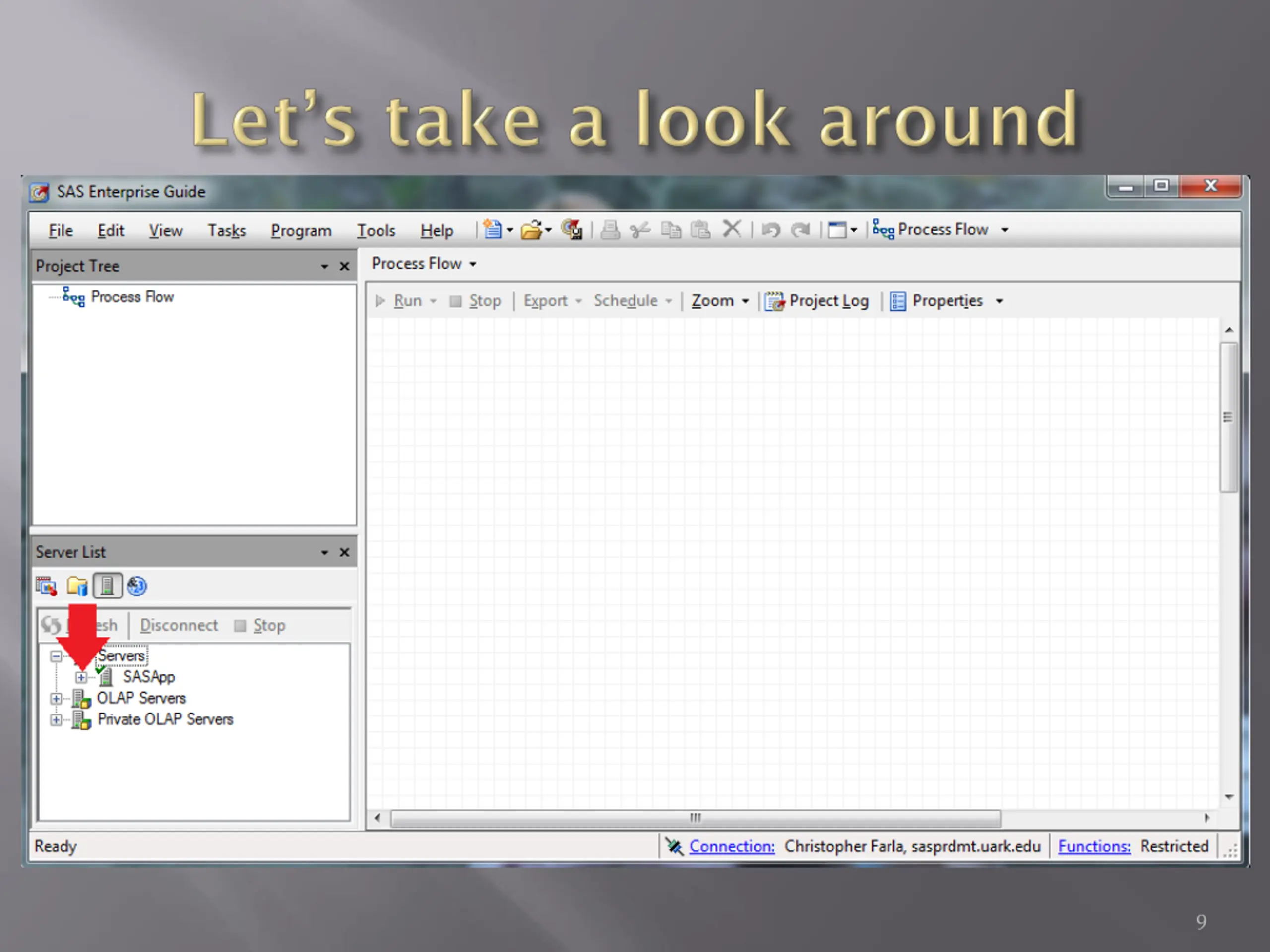
Task: Click the scroll down arrow
Action: pyautogui.click(x=1229, y=796)
